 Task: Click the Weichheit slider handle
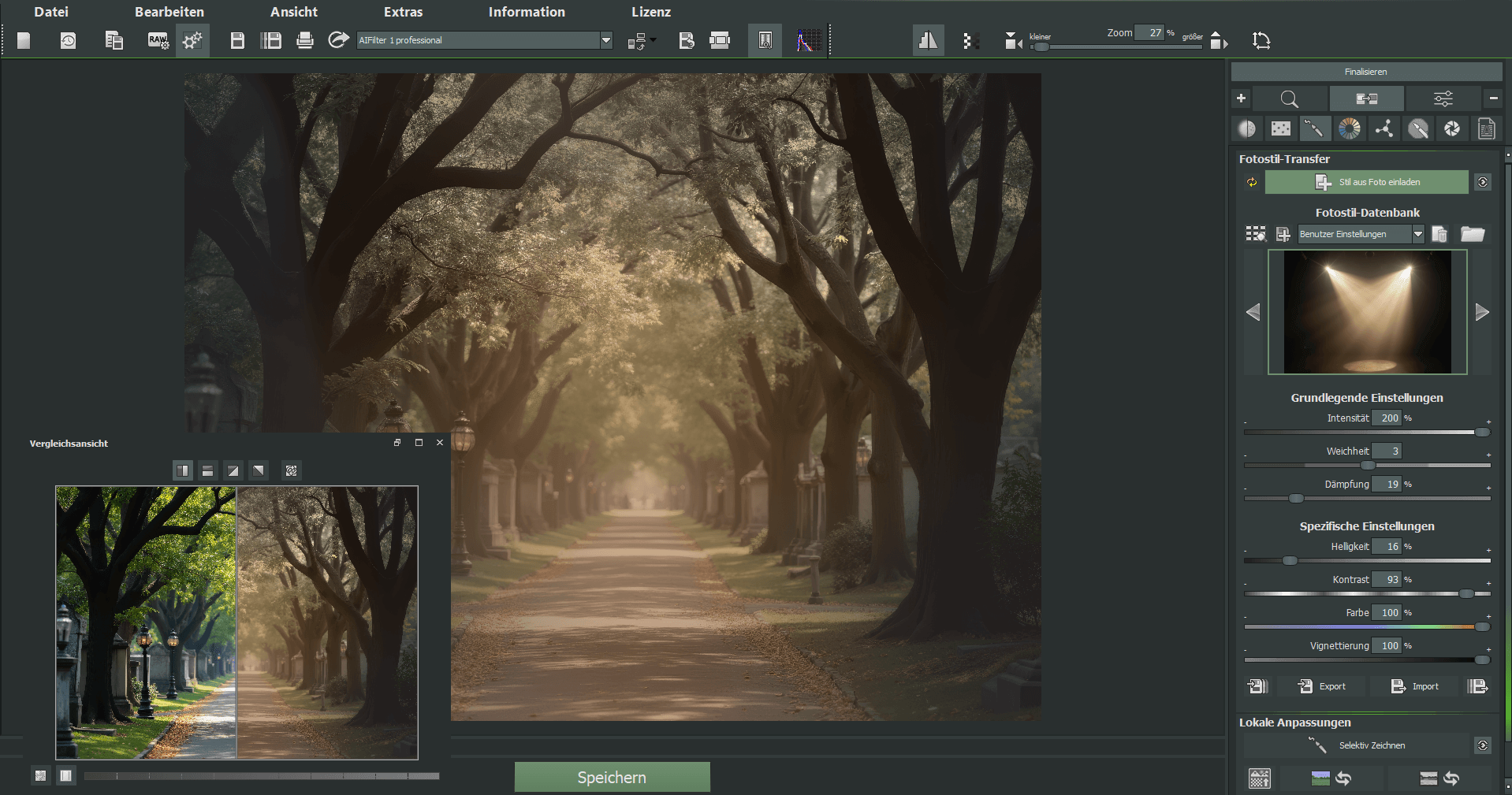tap(1368, 465)
